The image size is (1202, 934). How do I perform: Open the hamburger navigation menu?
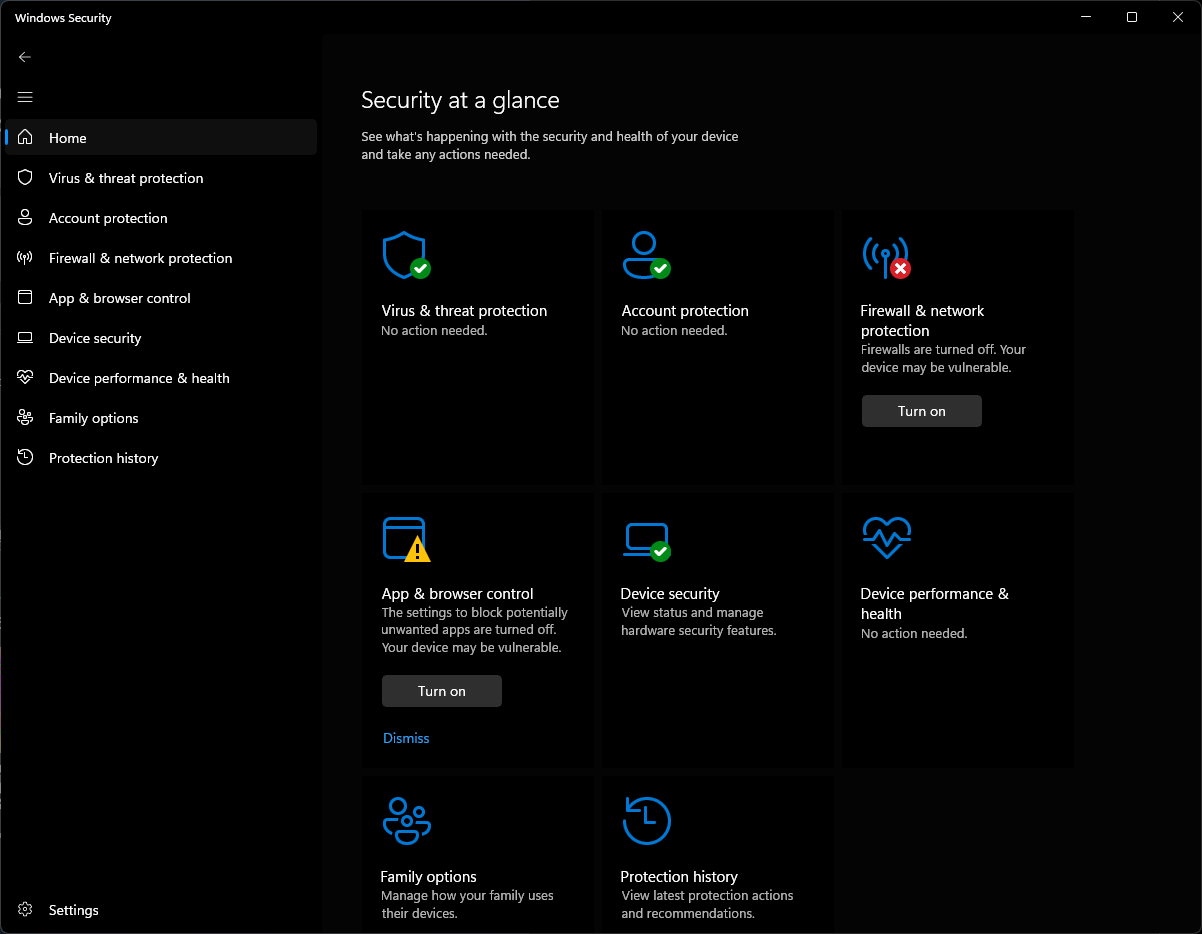pyautogui.click(x=25, y=97)
